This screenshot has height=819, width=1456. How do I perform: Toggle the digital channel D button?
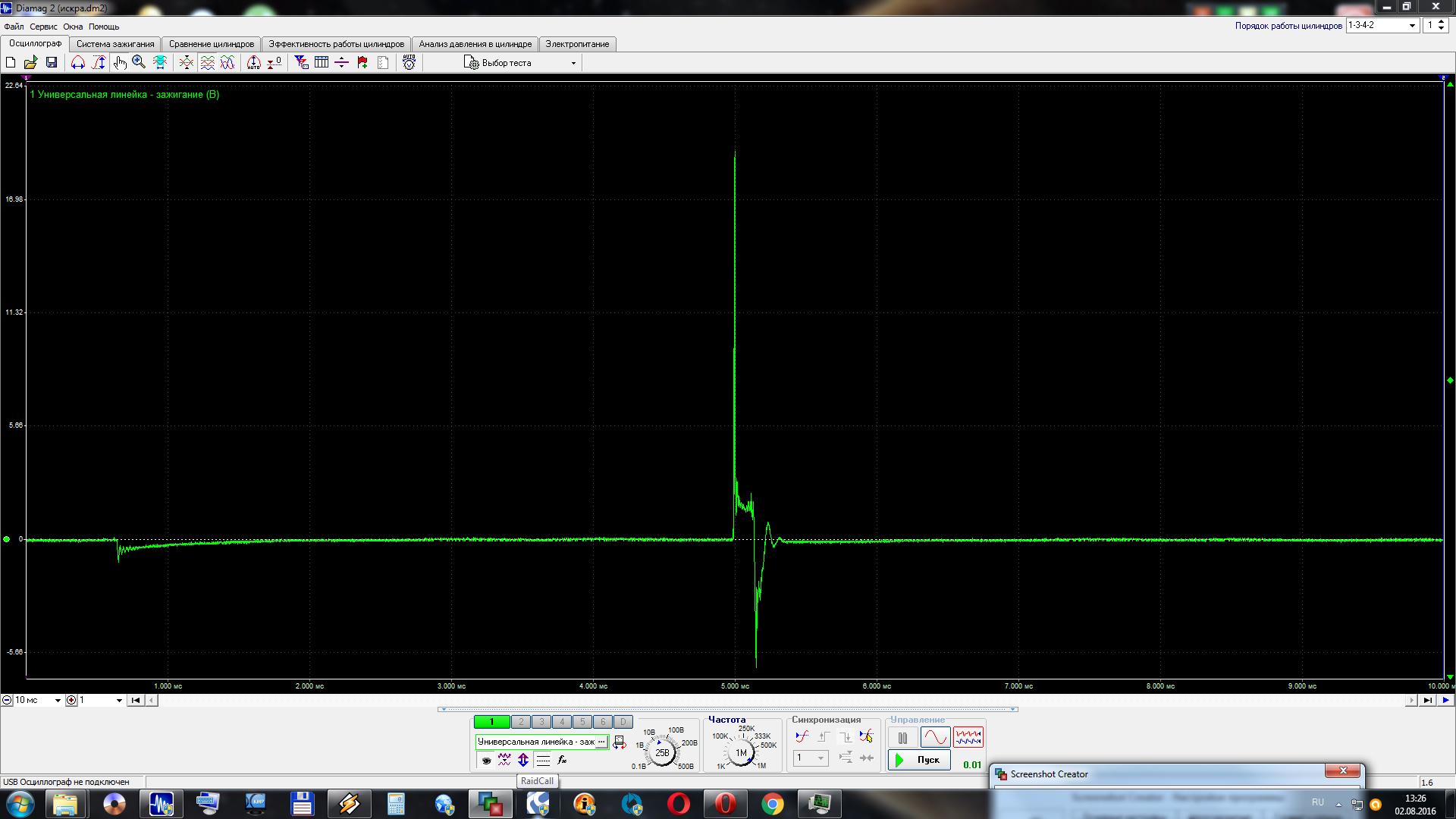pyautogui.click(x=623, y=722)
